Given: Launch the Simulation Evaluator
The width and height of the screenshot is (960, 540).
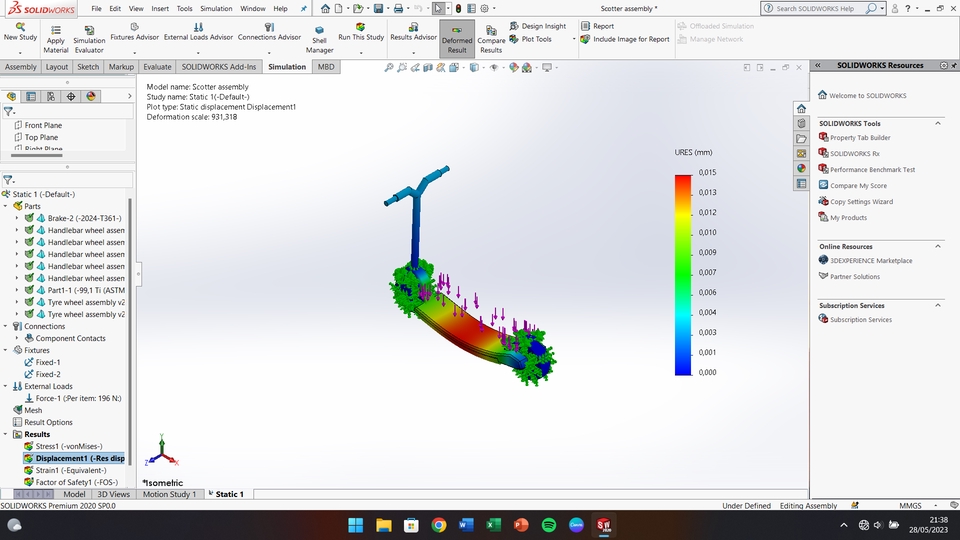Looking at the screenshot, I should coord(89,40).
